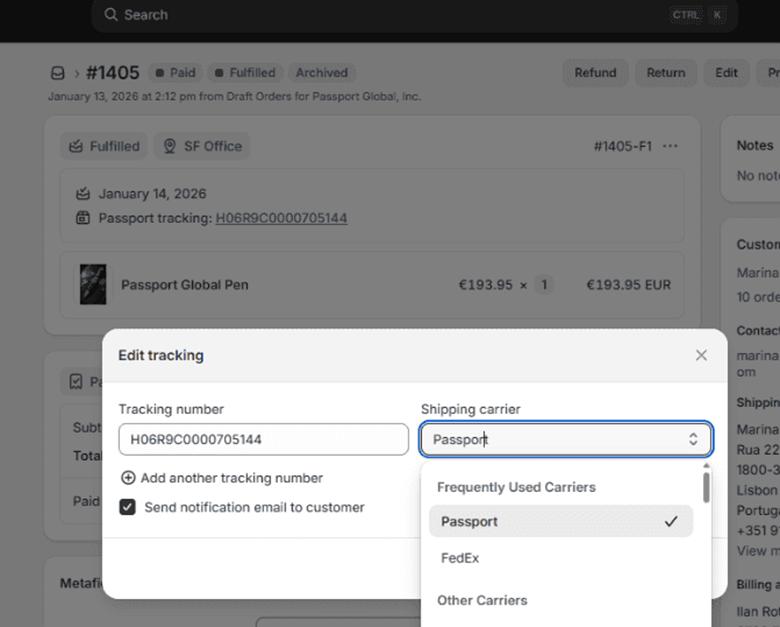This screenshot has width=780, height=627.
Task: Open the fulfillment three-dot menu
Action: click(x=670, y=146)
